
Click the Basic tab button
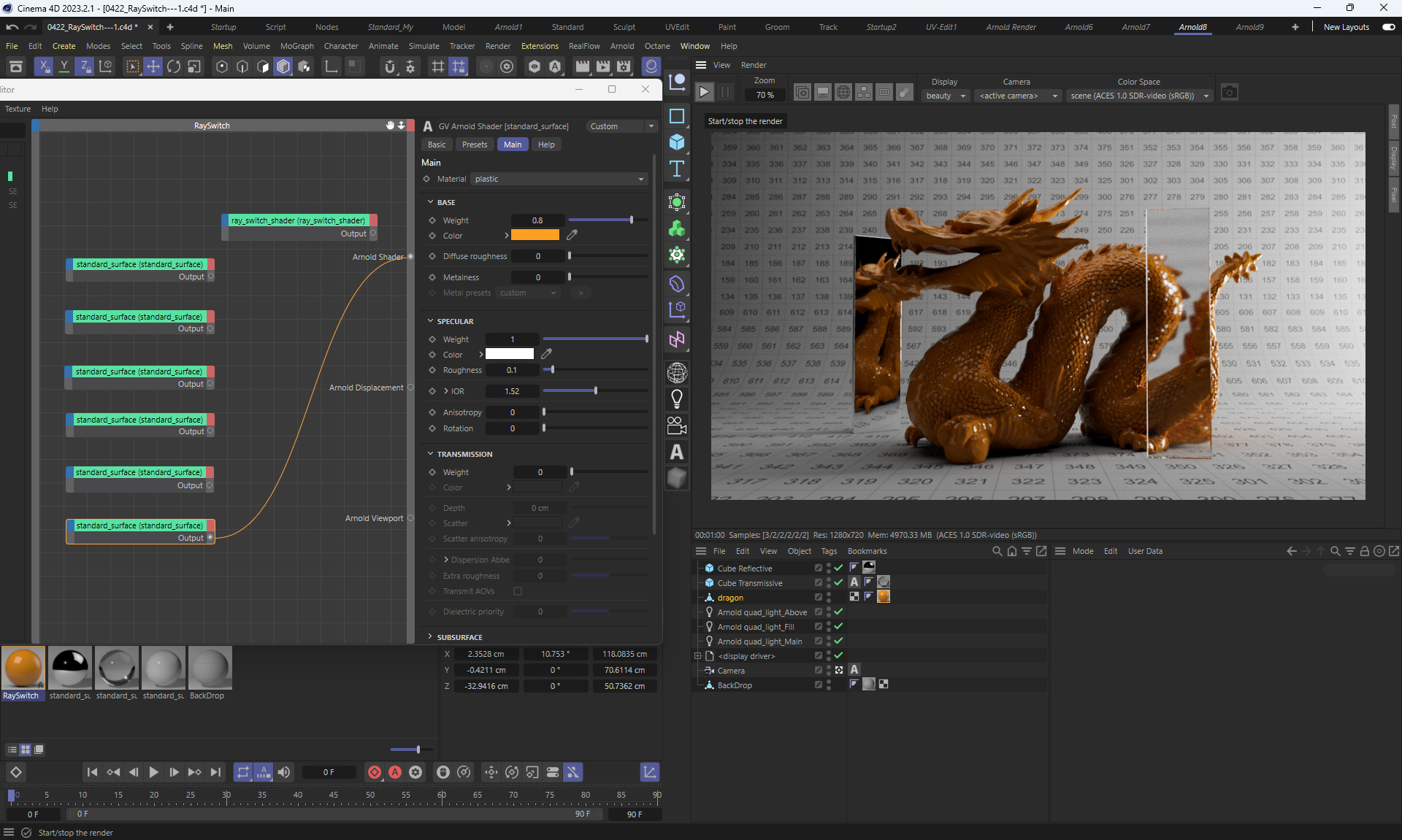pos(437,145)
